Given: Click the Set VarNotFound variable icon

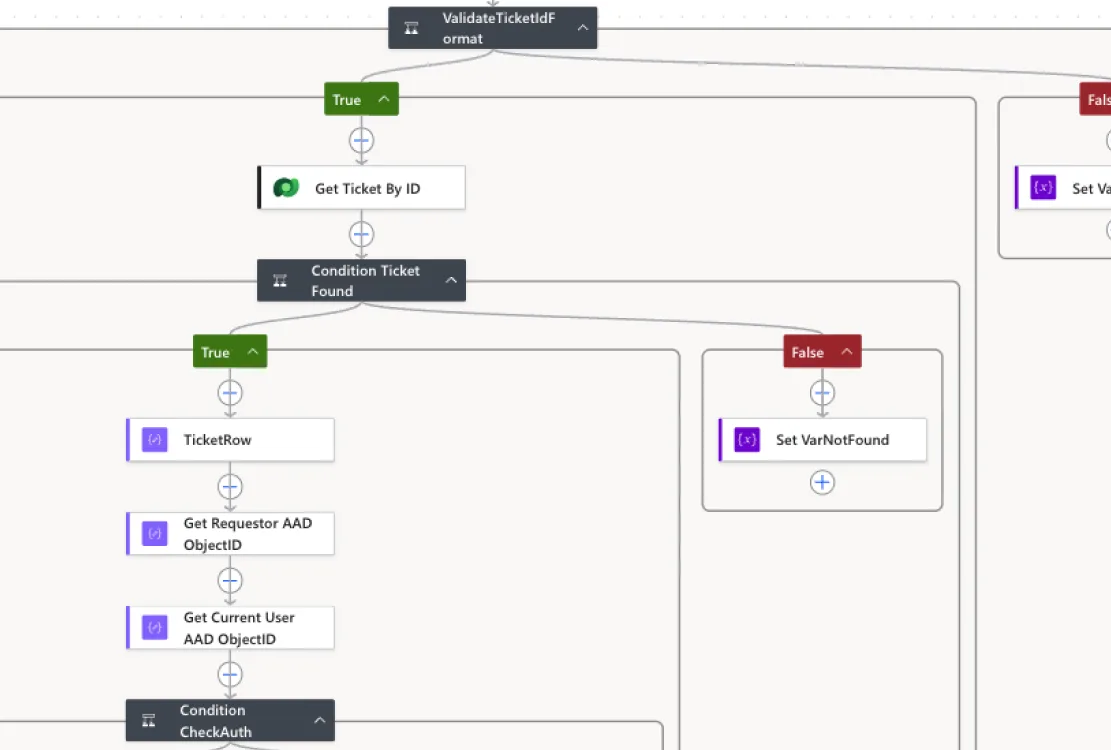Looking at the screenshot, I should 747,440.
